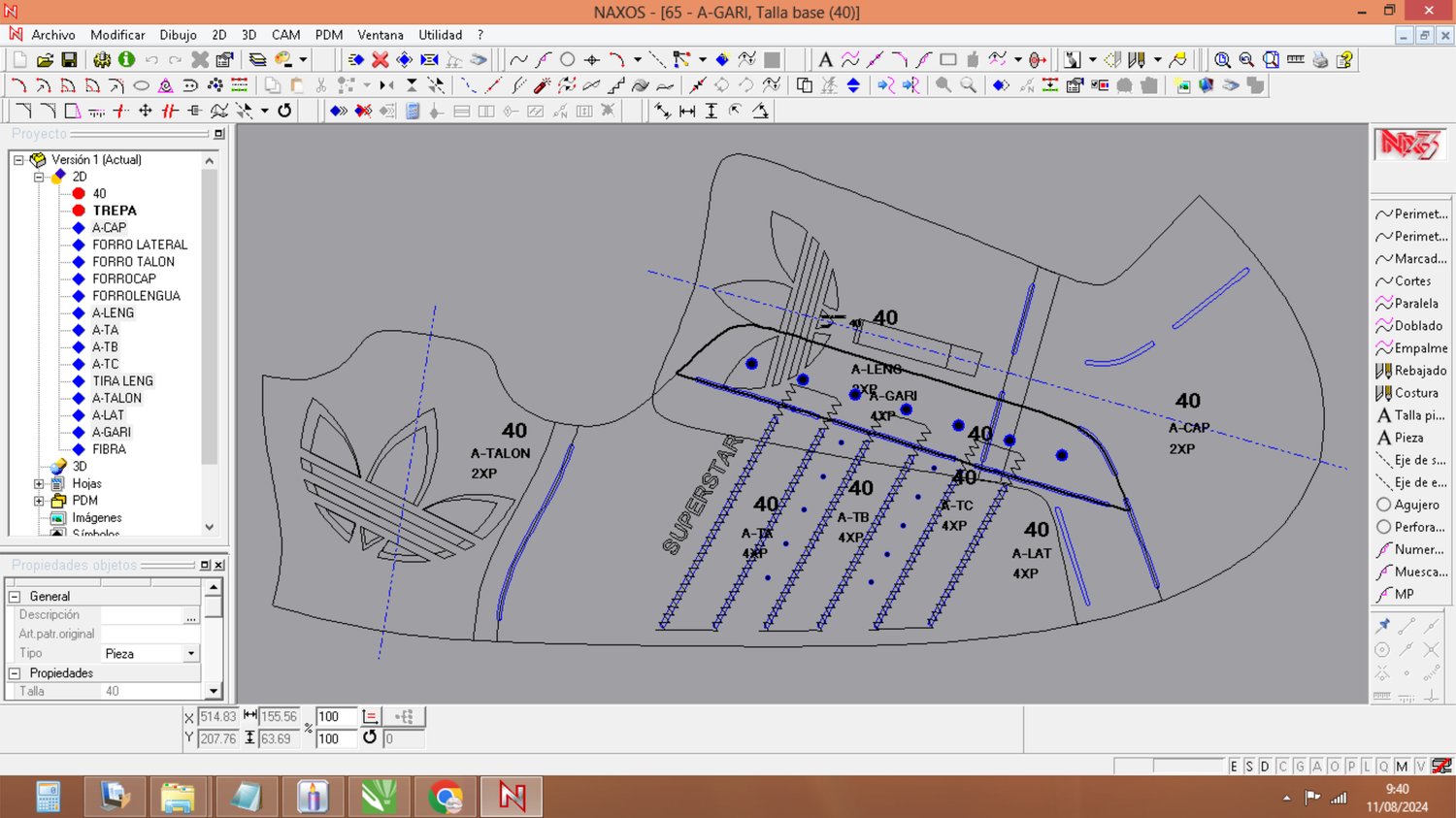Select the circle drawing tool
Viewport: 1456px width, 818px height.
tap(568, 60)
